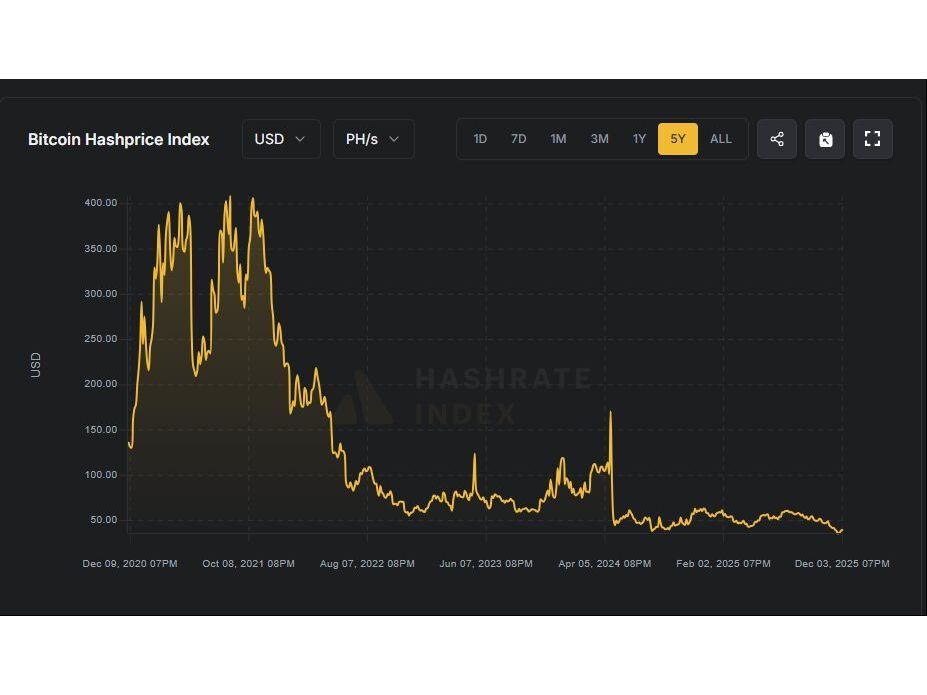The height and width of the screenshot is (695, 927).
Task: Expand the chart with the fullscreen icon
Action: [872, 139]
